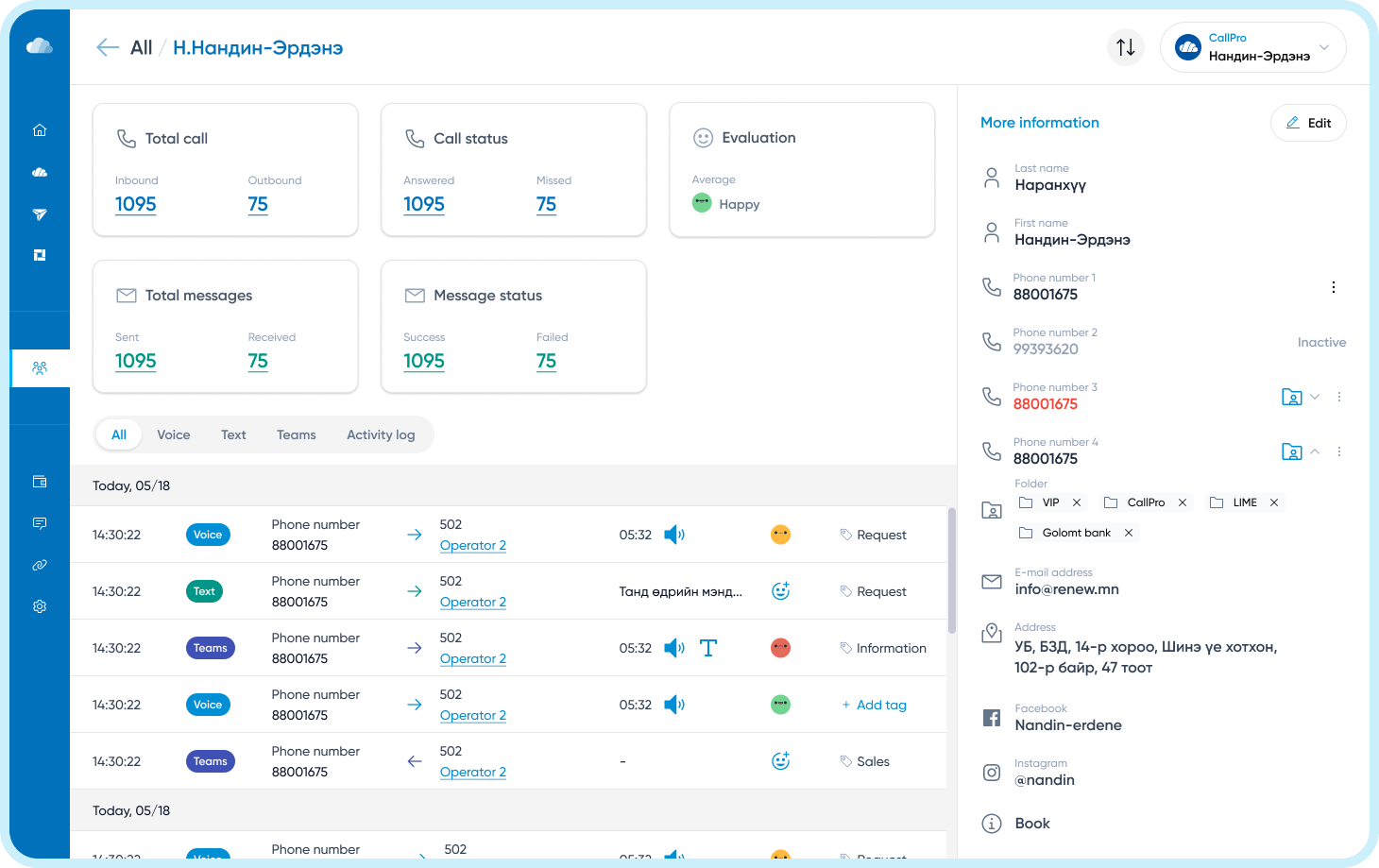Screen dimensions: 1379x868
Task: Click the call list vertical scrollbar
Action: pyautogui.click(x=952, y=570)
